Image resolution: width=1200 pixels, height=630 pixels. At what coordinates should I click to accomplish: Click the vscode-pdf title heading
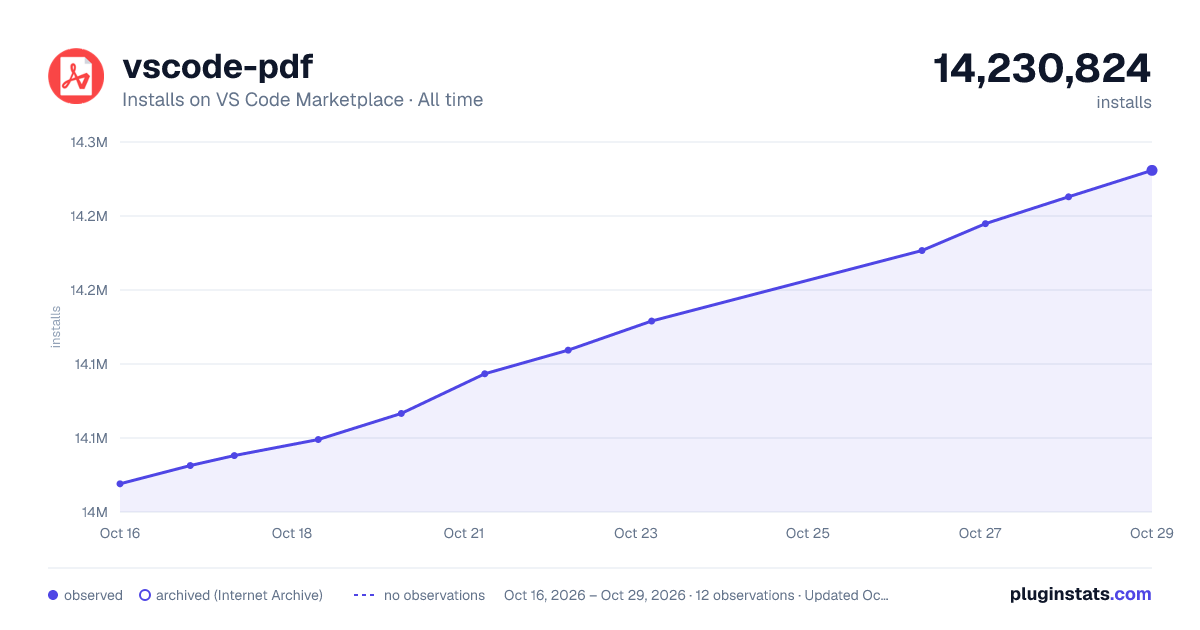pyautogui.click(x=217, y=68)
